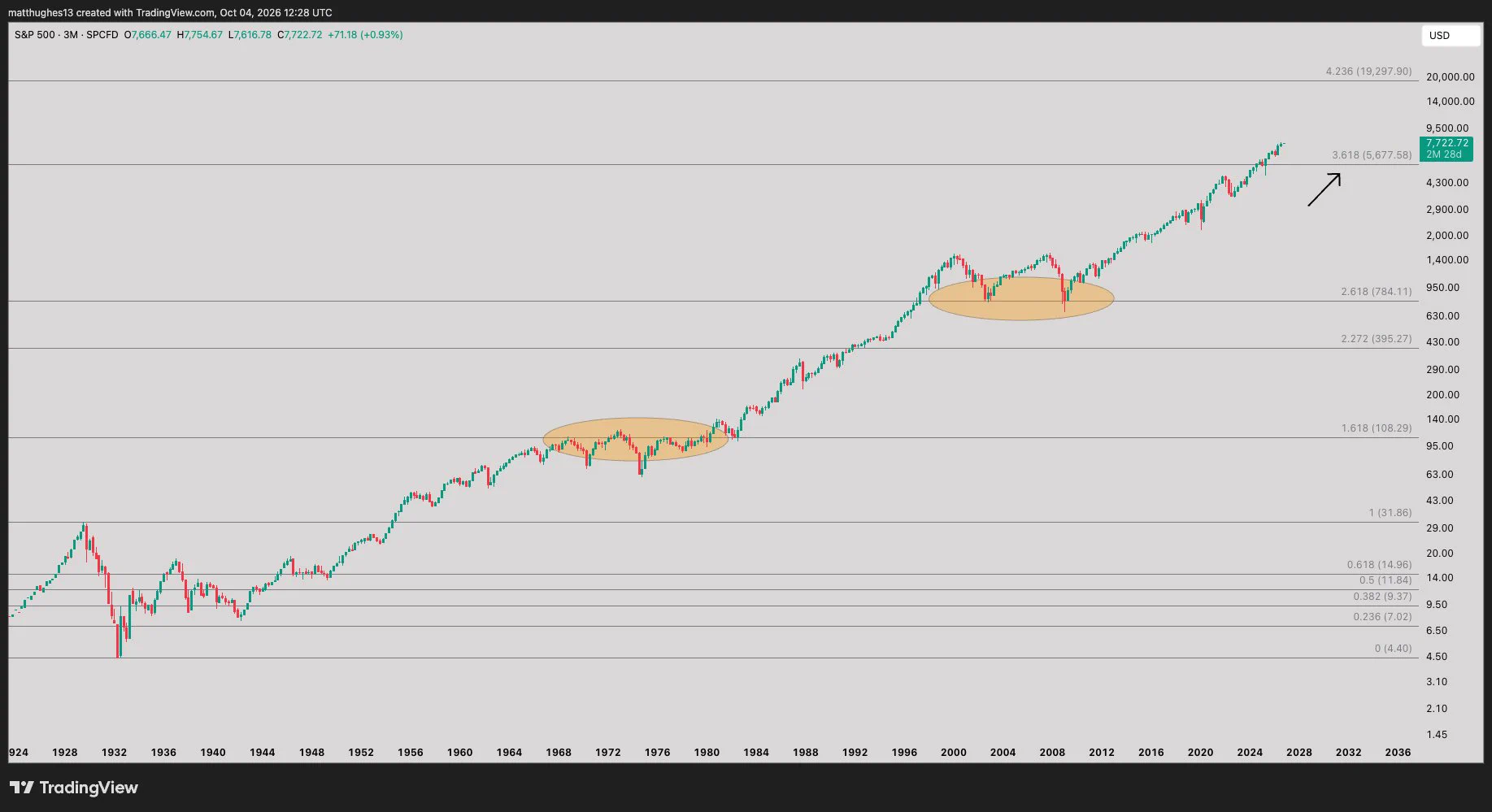Open the USD currency selector

[1451, 36]
